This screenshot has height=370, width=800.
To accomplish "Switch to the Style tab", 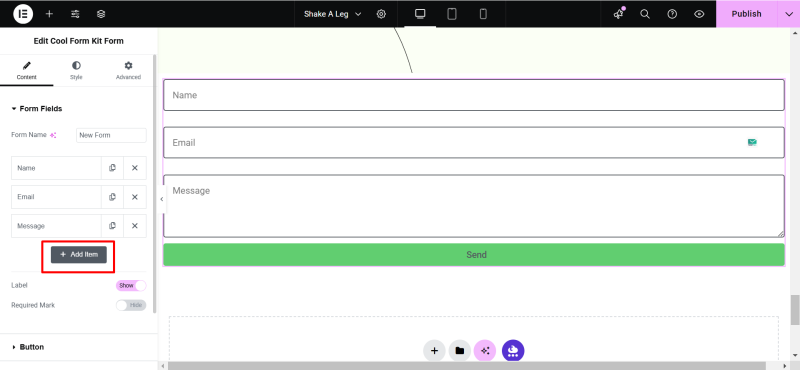I will click(x=76, y=70).
